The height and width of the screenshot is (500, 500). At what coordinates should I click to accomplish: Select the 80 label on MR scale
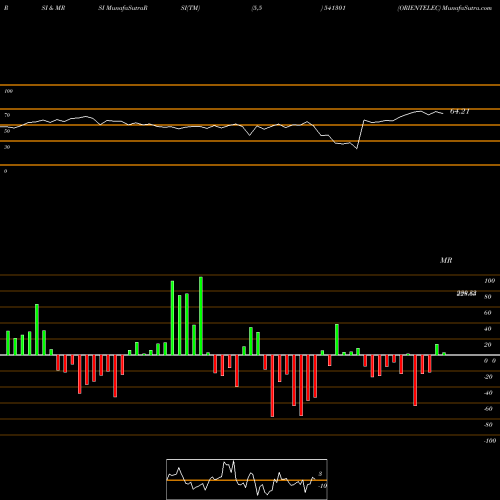tap(488, 297)
